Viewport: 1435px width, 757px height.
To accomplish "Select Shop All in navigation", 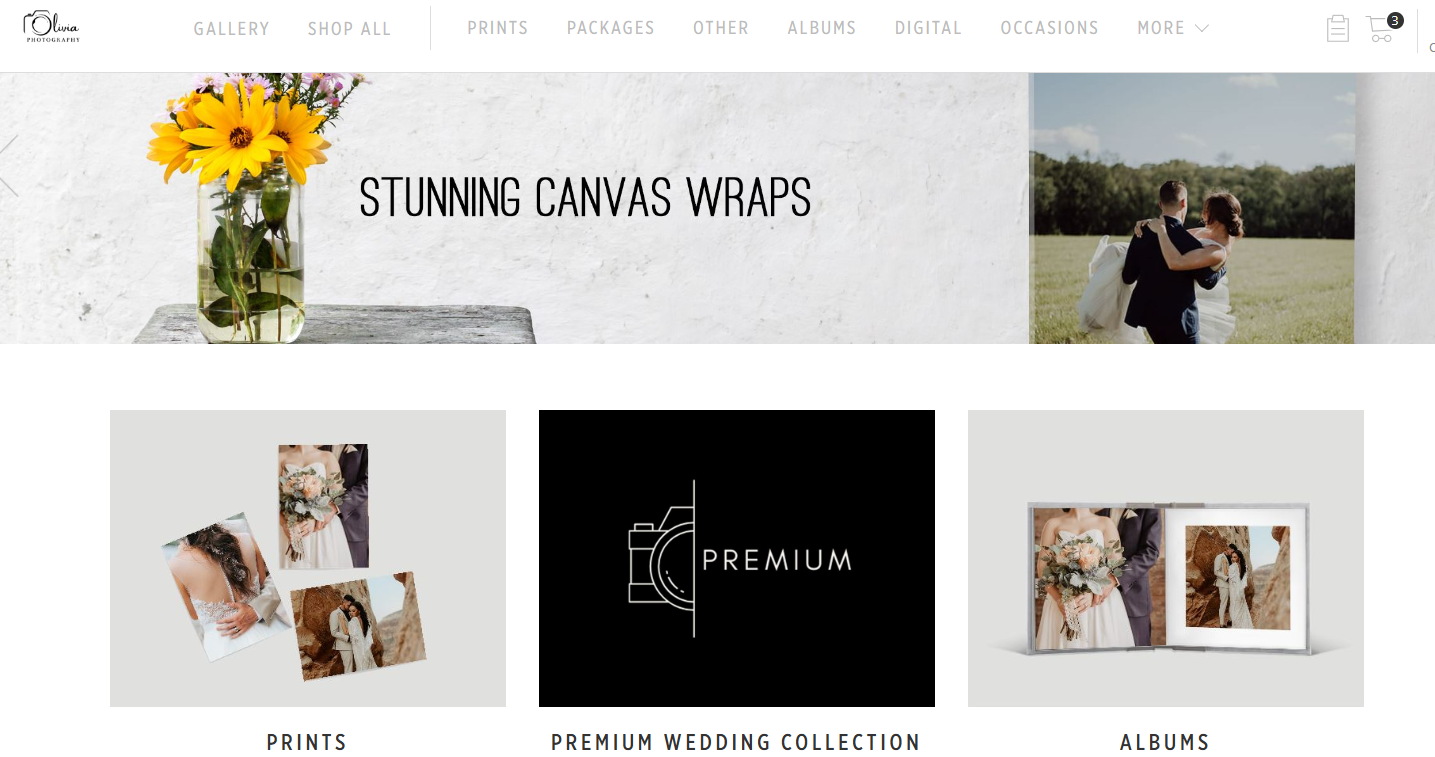I will coord(349,29).
